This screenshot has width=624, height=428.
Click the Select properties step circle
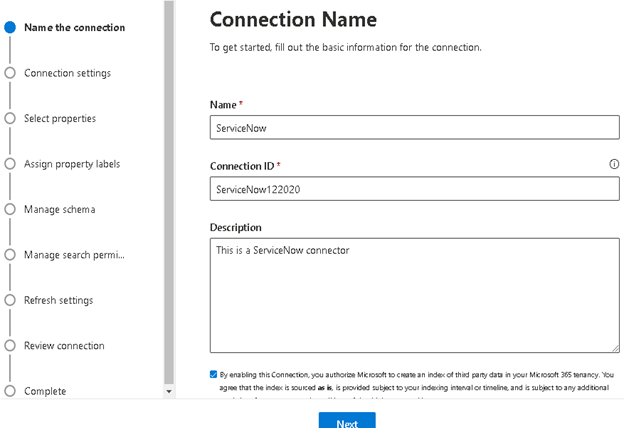point(10,118)
